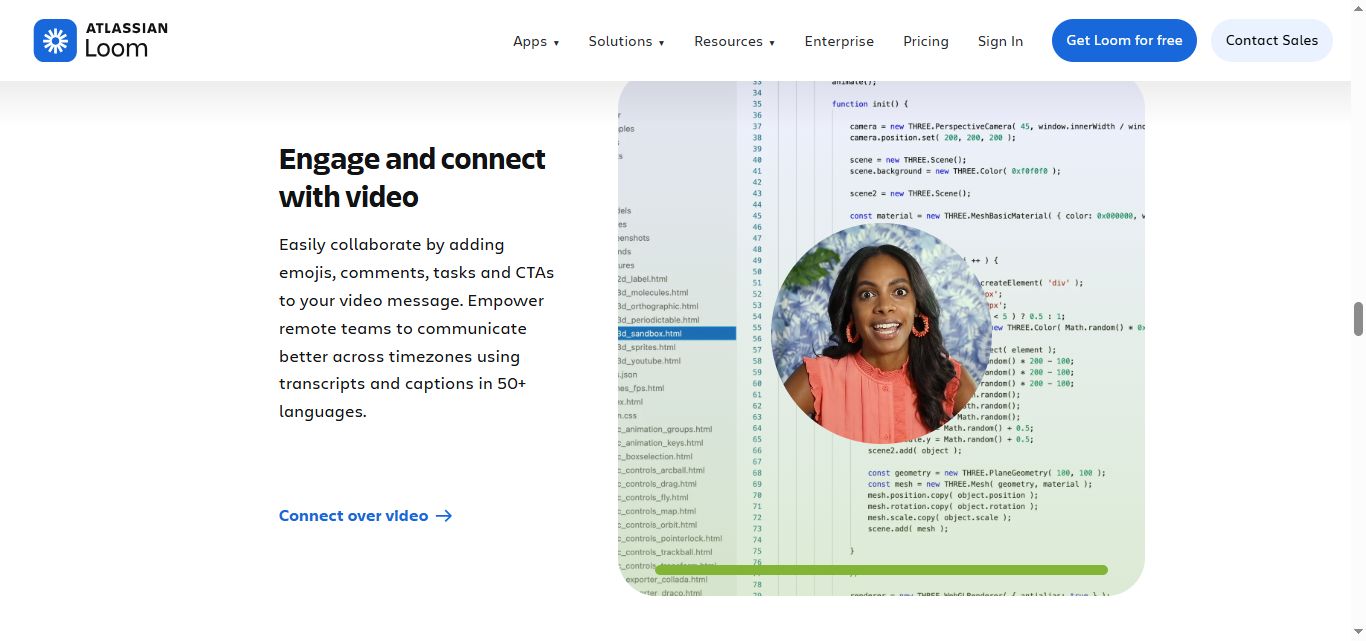
Task: Click the Atlassian Loom logo icon
Action: point(55,41)
